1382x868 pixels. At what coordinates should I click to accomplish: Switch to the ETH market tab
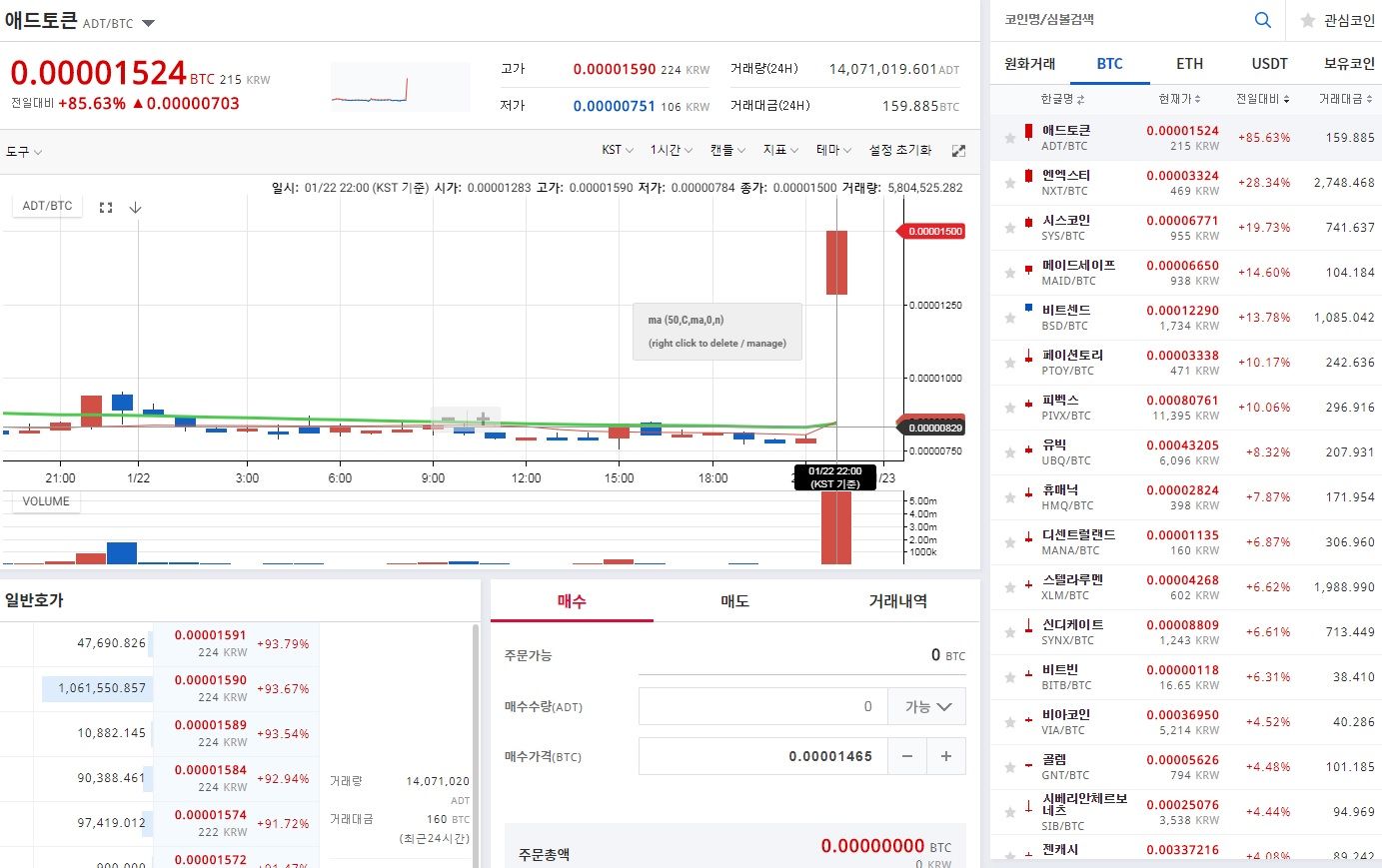click(x=1189, y=64)
